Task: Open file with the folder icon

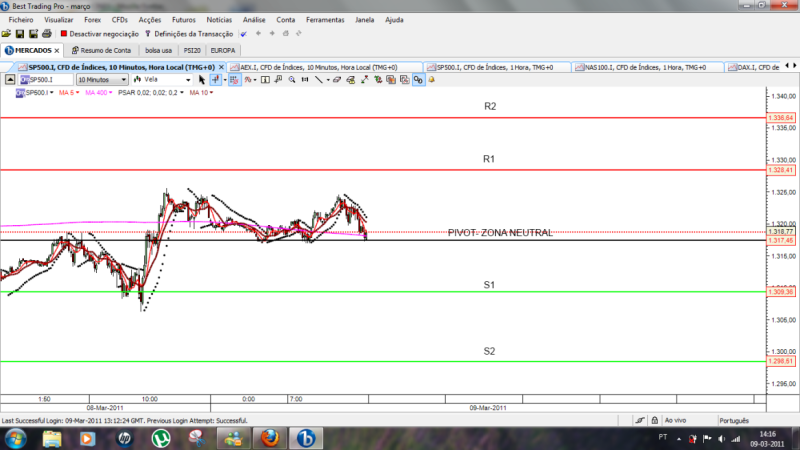Action: pos(6,34)
